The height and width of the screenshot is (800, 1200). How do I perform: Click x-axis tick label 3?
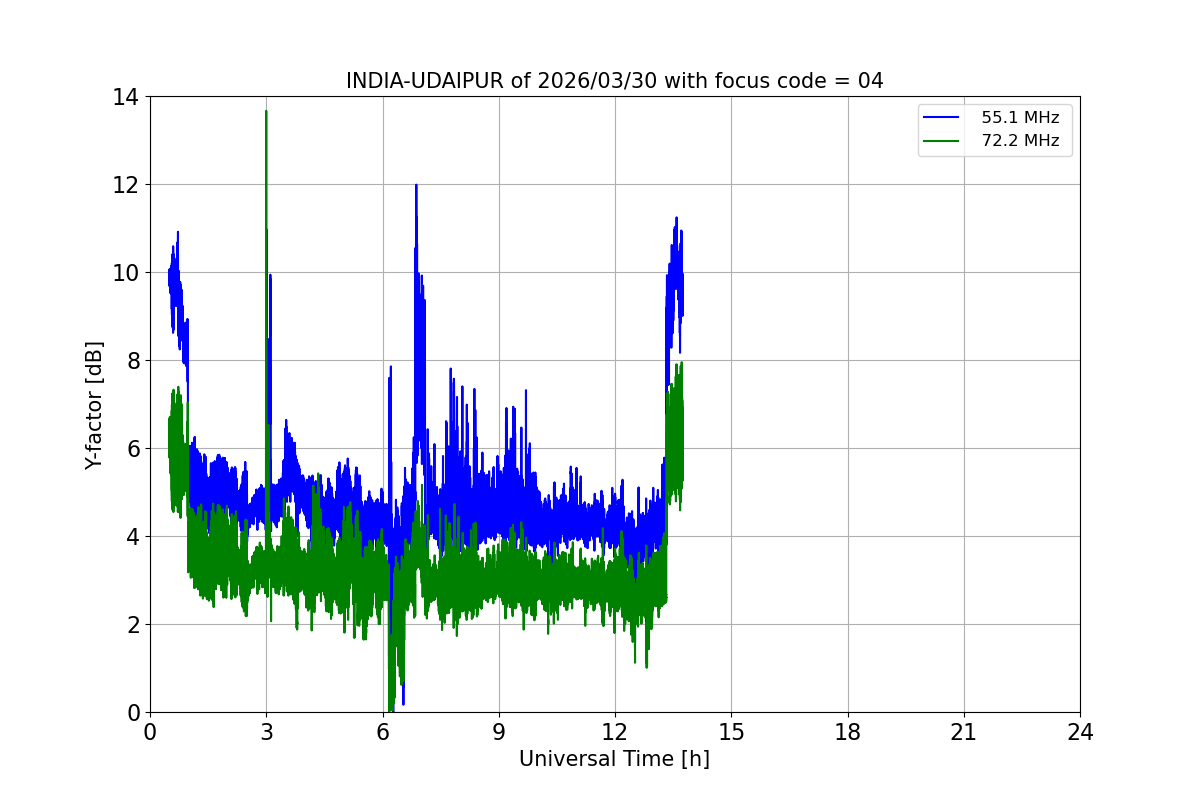[266, 732]
